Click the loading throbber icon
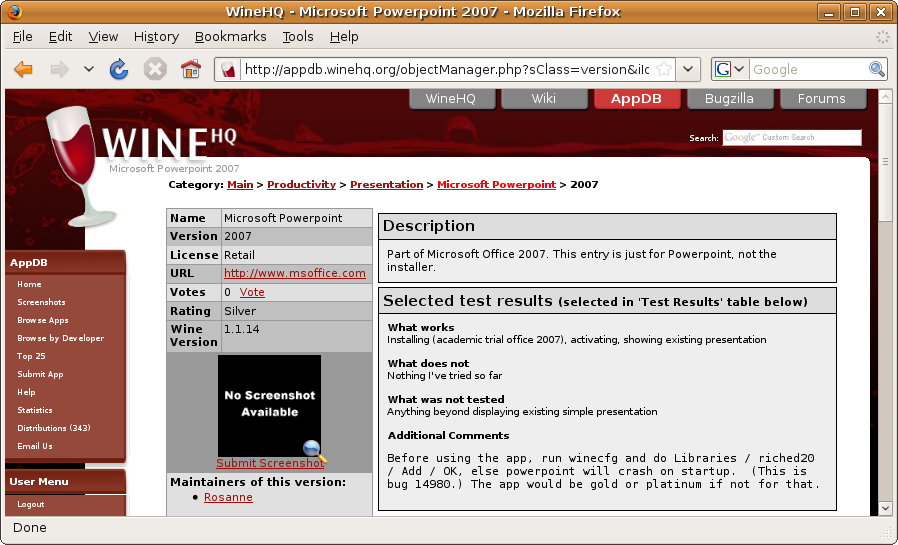This screenshot has width=898, height=545. pos(883,37)
